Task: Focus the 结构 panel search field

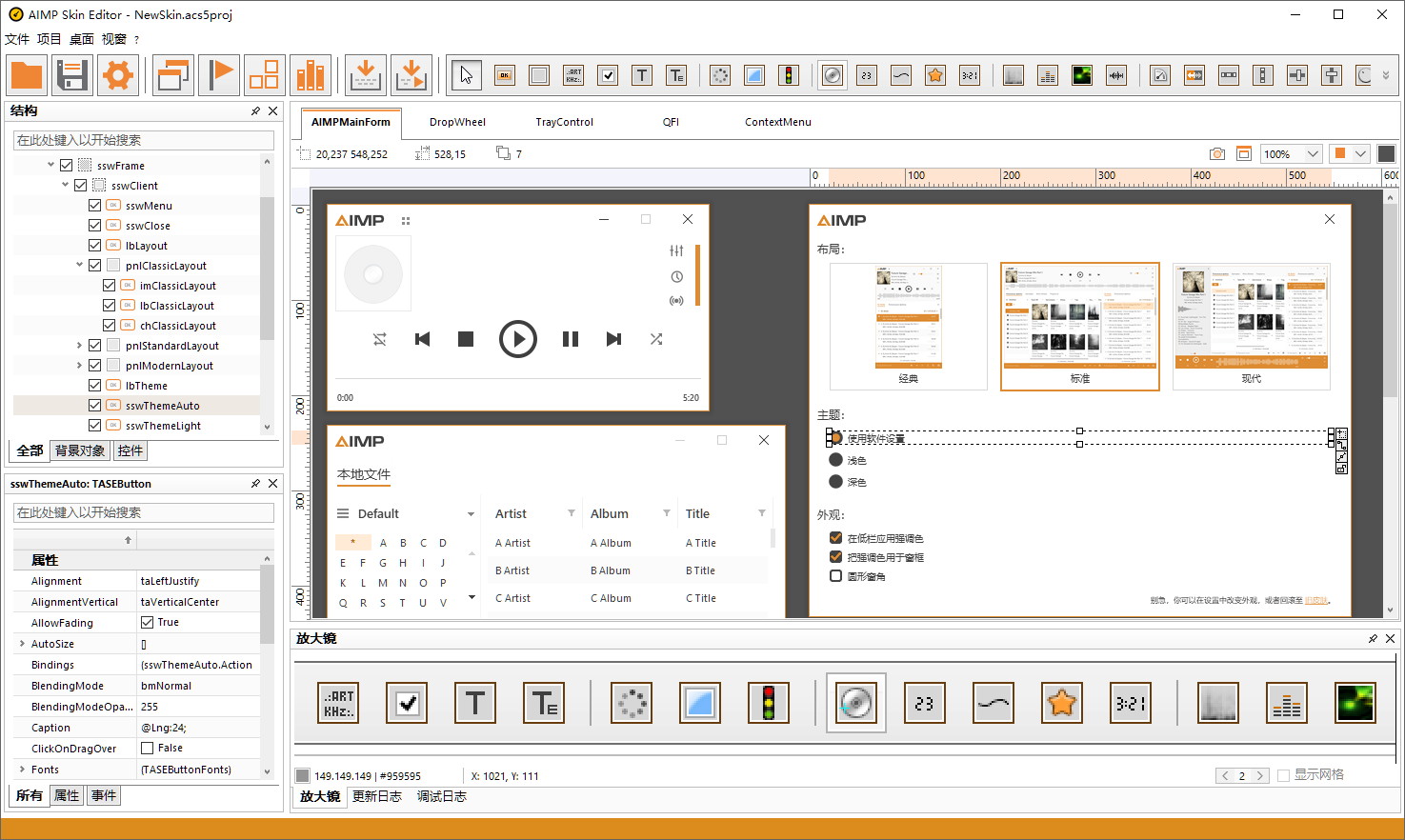Action: (x=144, y=140)
